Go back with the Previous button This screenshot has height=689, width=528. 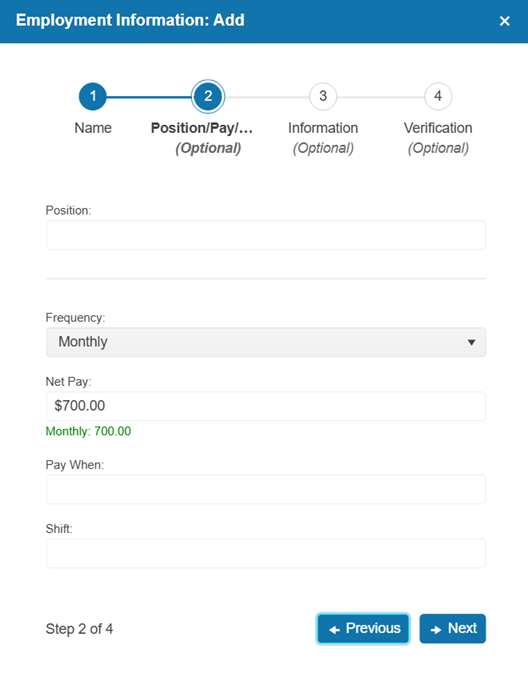pos(363,628)
